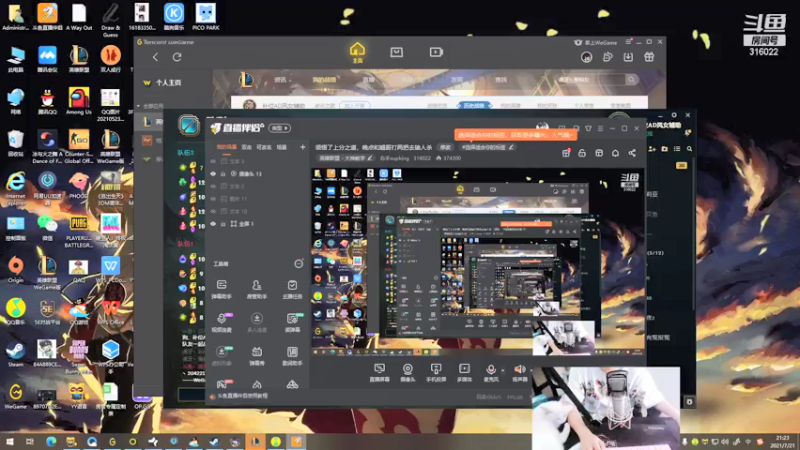Open 弹幕助手 in the streaming toolbox

pyautogui.click(x=221, y=289)
